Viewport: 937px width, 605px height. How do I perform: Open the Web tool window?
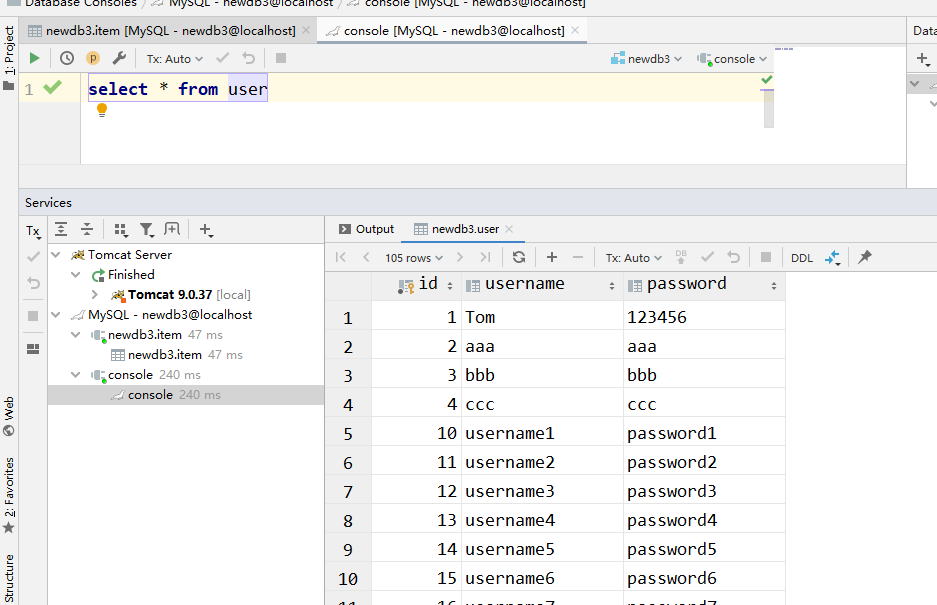pyautogui.click(x=9, y=416)
